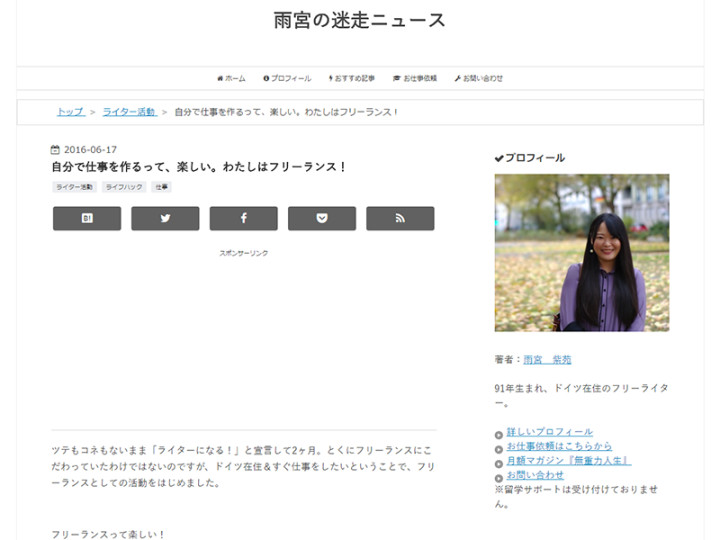This screenshot has width=720, height=540.
Task: Open the お仕事依頼はこちらから link
Action: coord(559,446)
